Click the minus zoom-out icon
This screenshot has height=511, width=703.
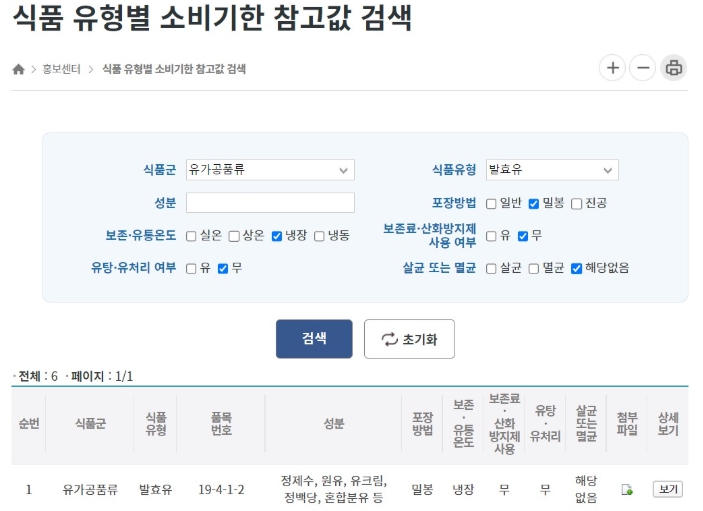coord(643,68)
